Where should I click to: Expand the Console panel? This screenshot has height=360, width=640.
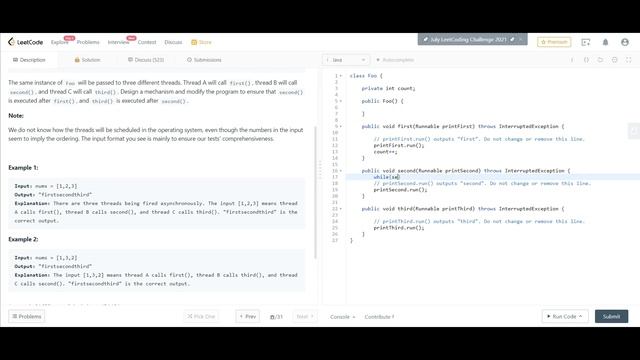tap(342, 317)
